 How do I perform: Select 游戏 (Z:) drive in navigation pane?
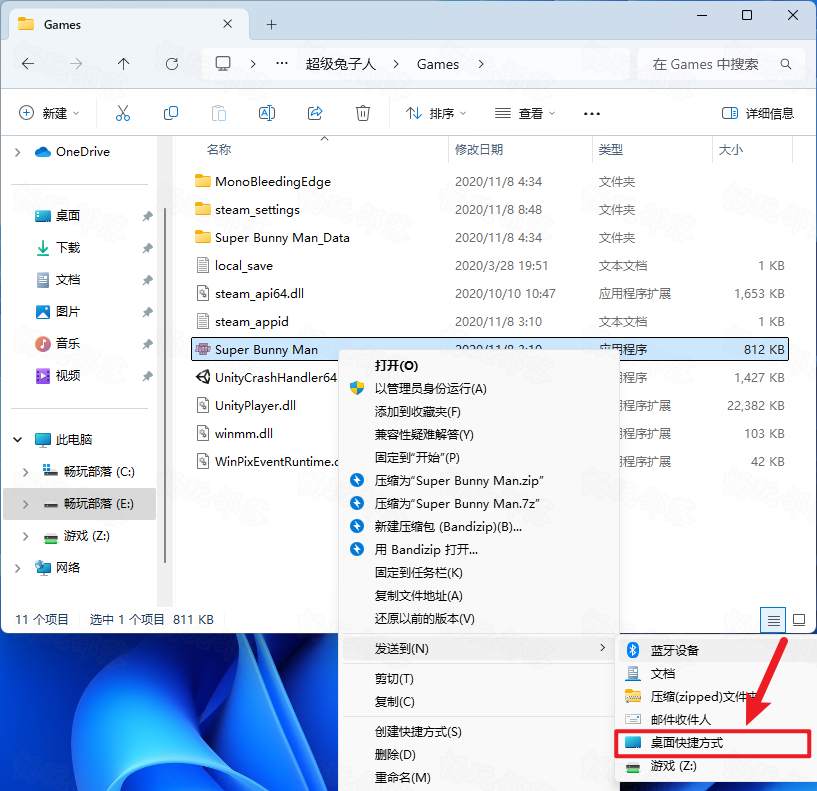(x=86, y=536)
